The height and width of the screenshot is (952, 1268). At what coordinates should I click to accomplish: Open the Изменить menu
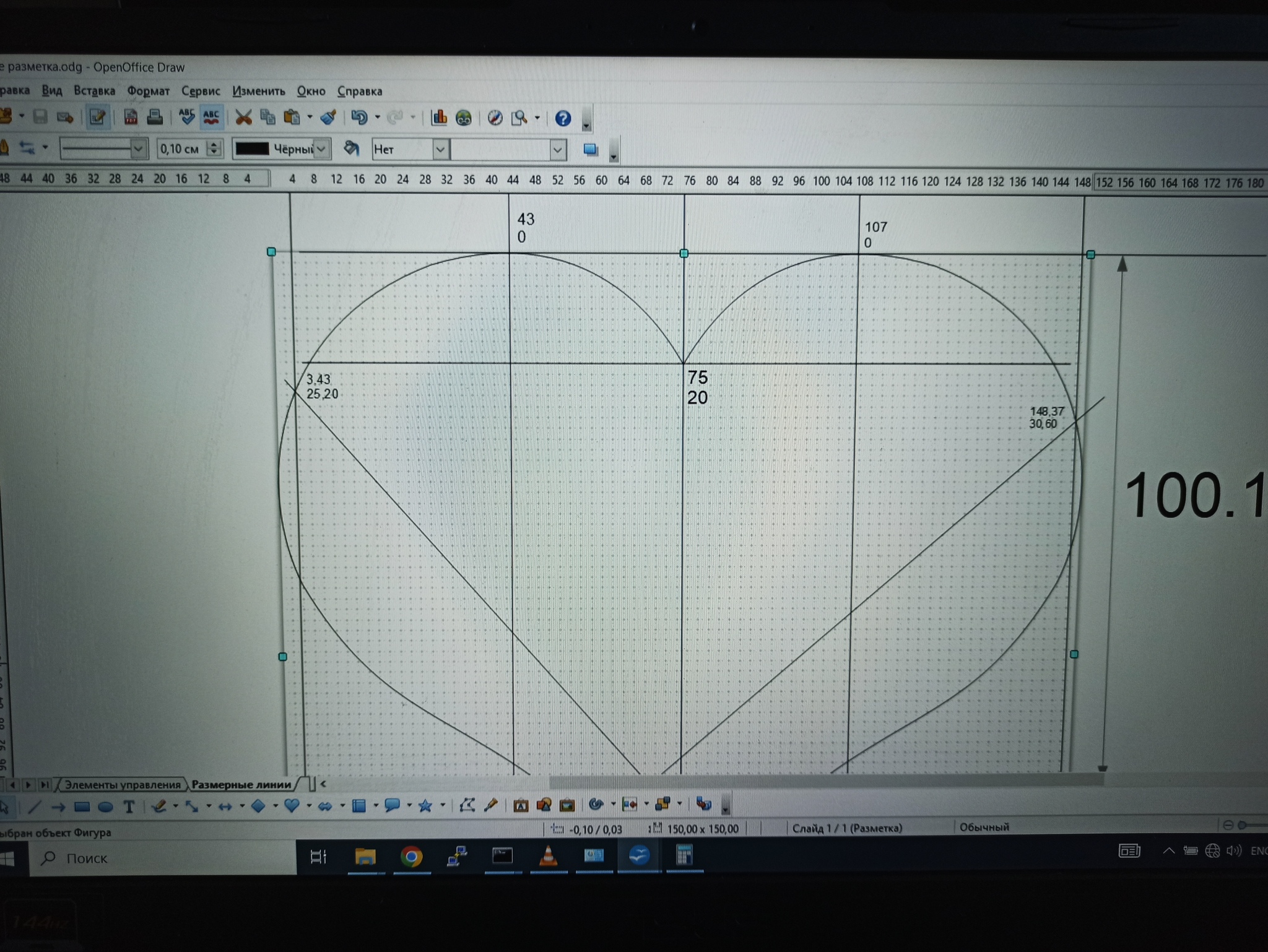coord(258,91)
